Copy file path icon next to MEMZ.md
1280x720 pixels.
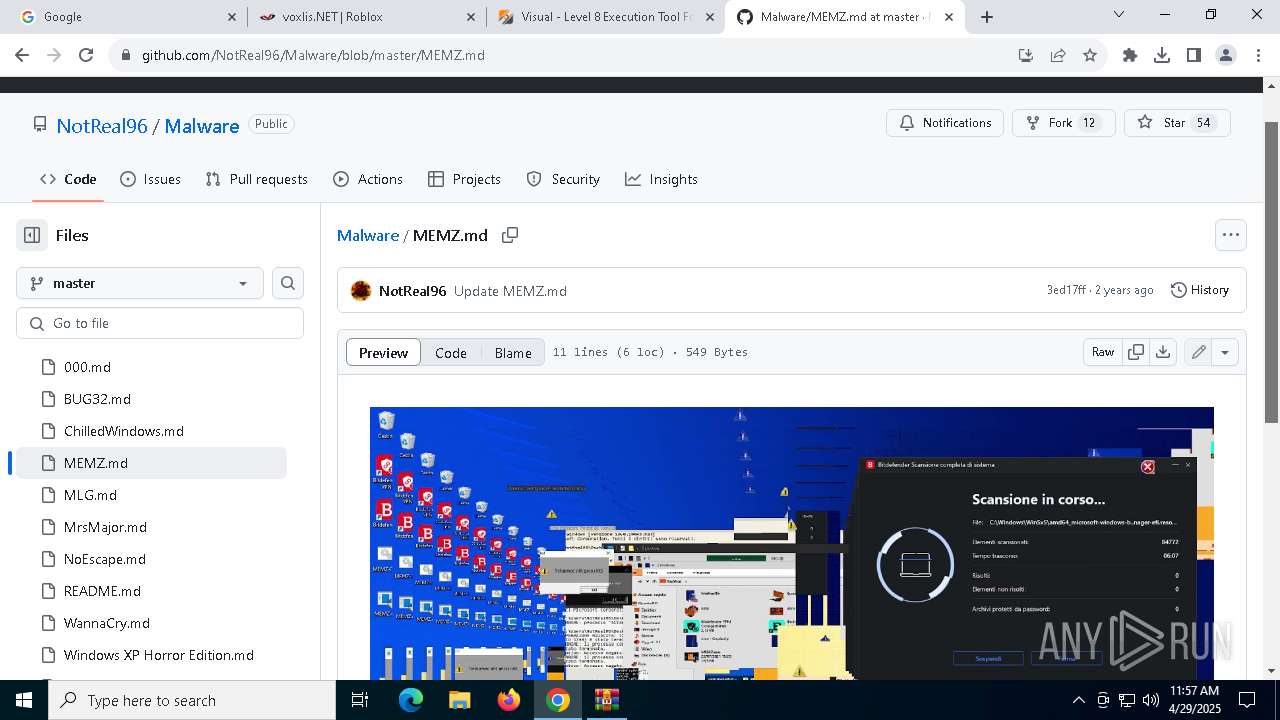point(510,235)
